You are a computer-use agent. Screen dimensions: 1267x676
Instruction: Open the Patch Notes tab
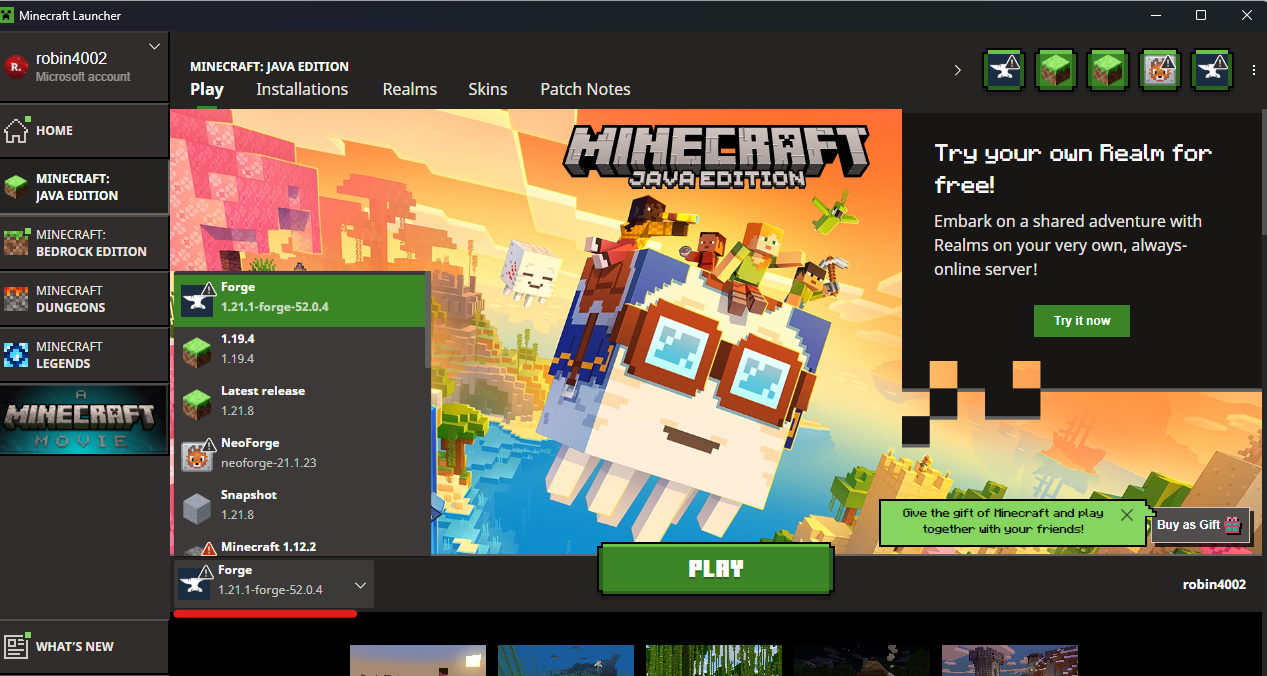tap(585, 89)
